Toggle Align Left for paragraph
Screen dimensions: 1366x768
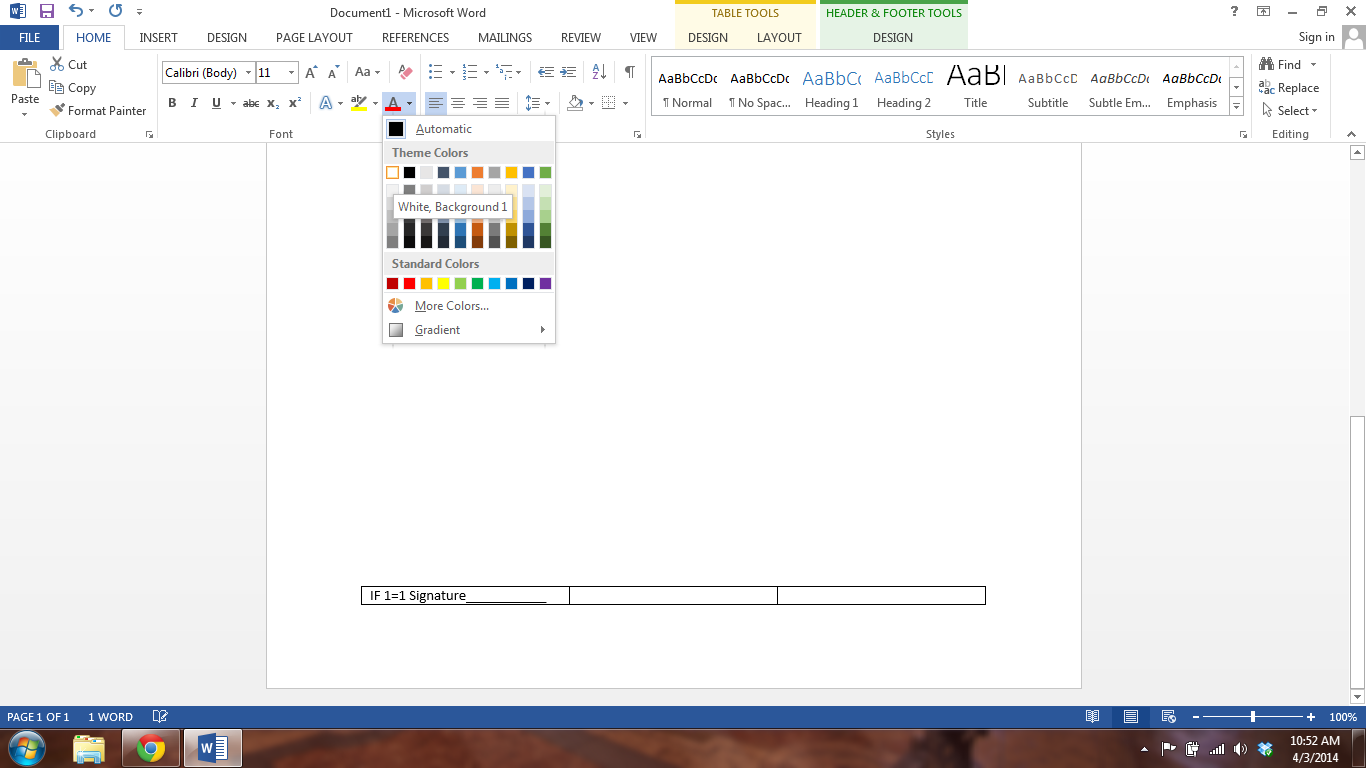tap(436, 103)
